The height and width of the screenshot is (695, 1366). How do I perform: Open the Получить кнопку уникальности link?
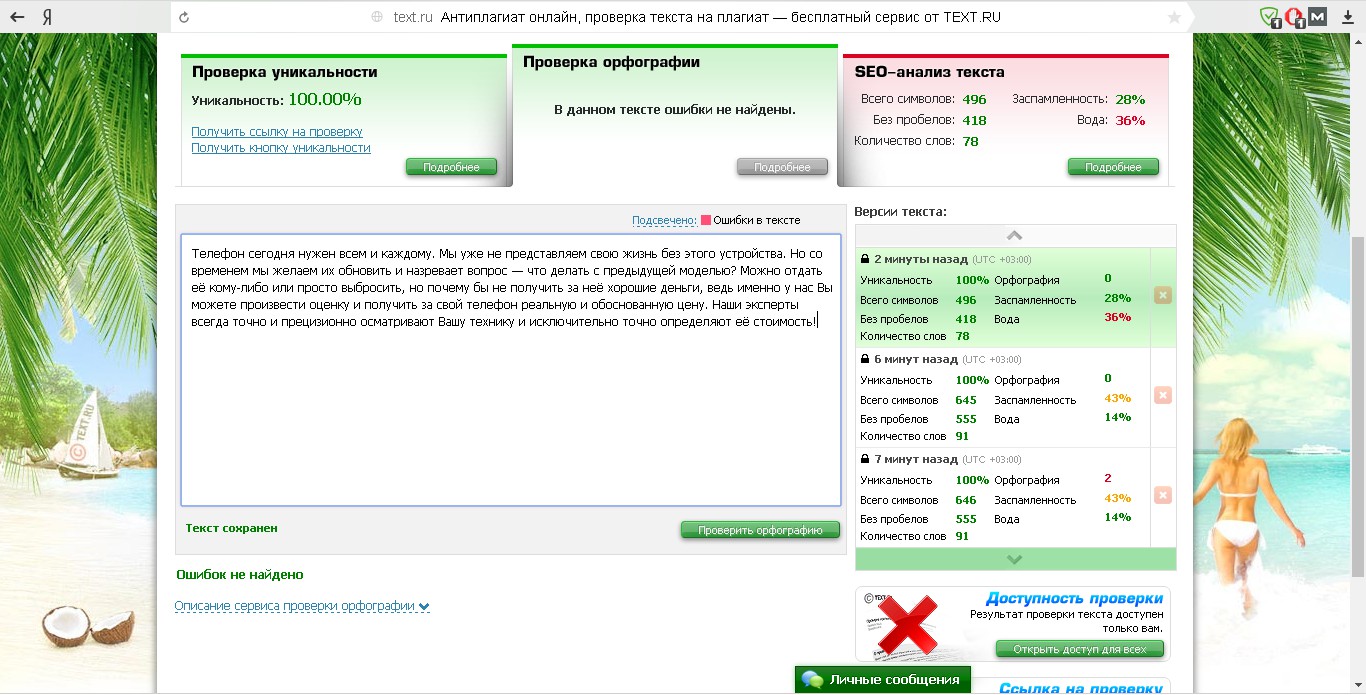coord(281,148)
